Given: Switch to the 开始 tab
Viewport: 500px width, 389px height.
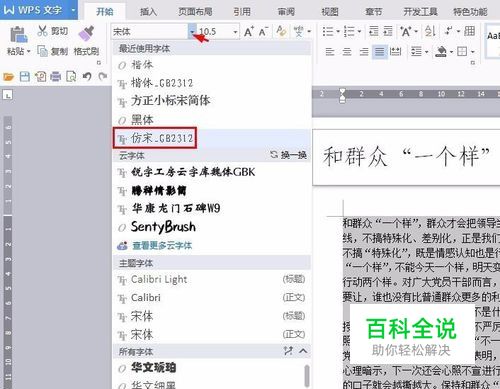Looking at the screenshot, I should 105,12.
